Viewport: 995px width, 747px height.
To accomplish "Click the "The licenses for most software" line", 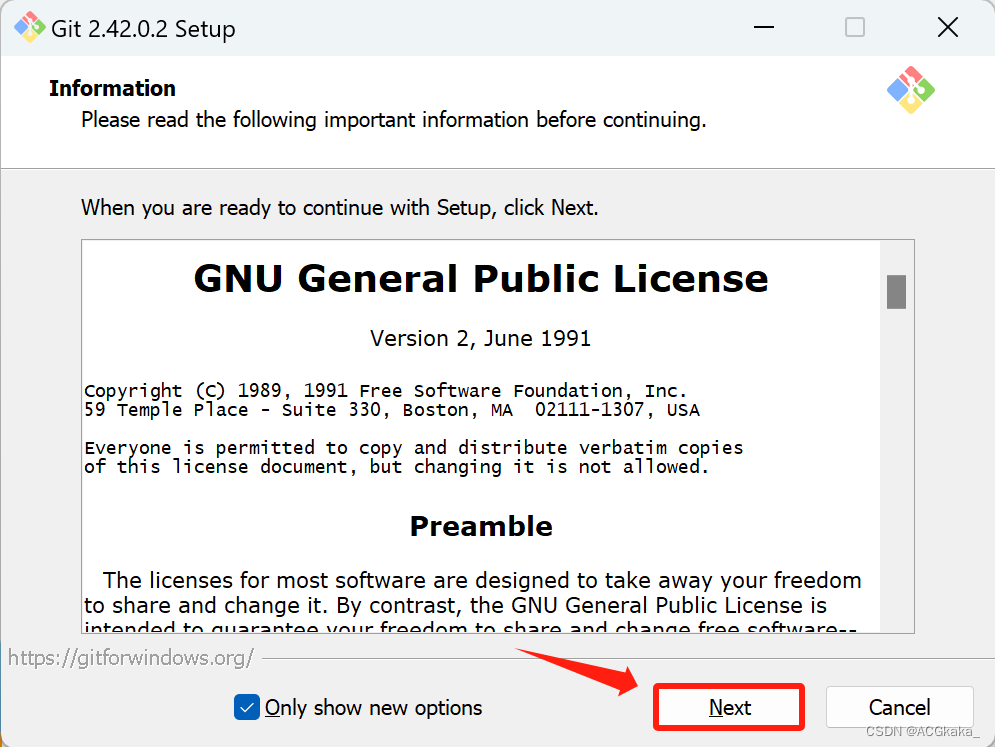I will tap(482, 580).
